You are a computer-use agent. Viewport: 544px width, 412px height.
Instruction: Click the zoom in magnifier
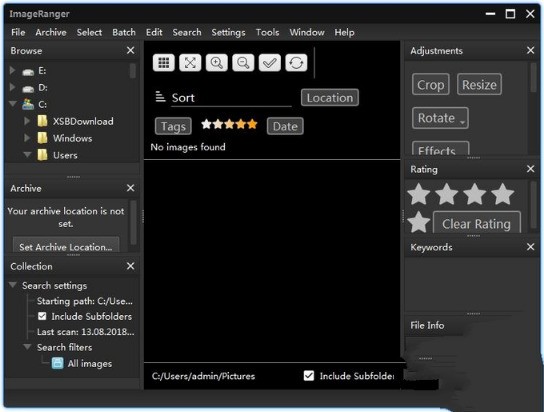216,63
